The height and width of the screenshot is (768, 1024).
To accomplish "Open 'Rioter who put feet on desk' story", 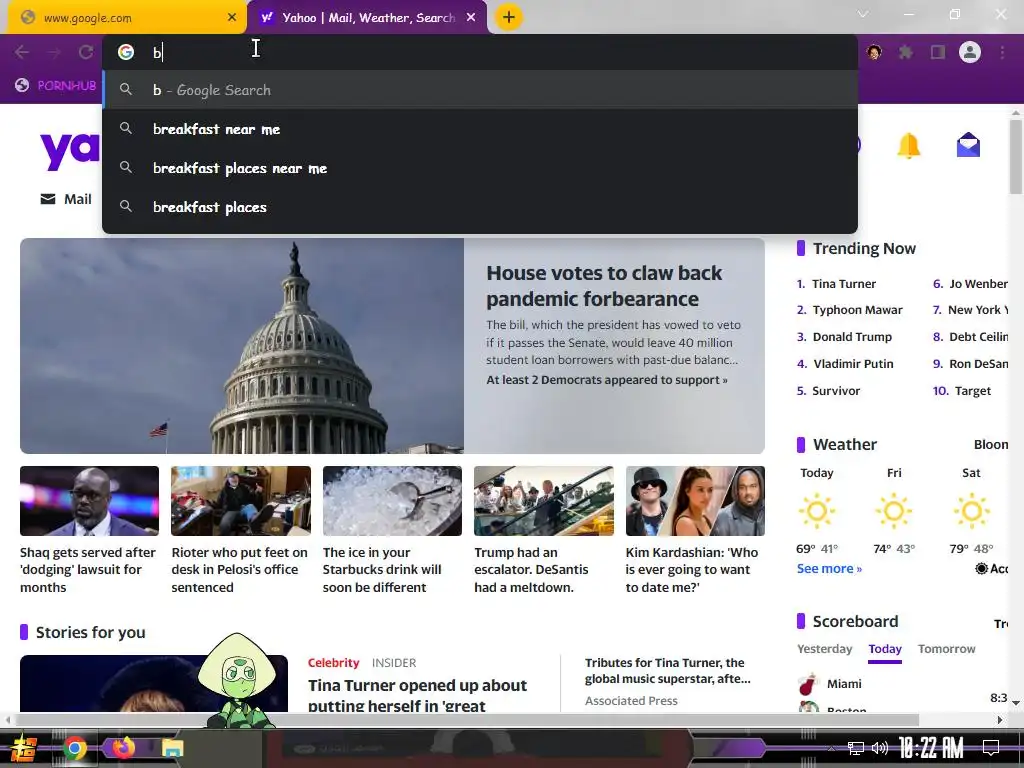I will pos(240,569).
